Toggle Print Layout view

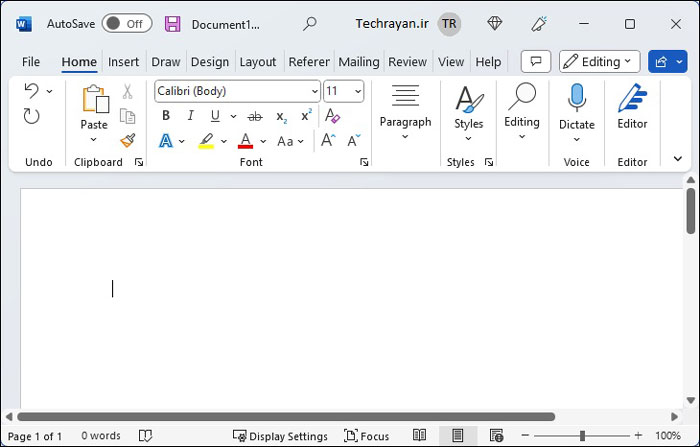pos(458,435)
